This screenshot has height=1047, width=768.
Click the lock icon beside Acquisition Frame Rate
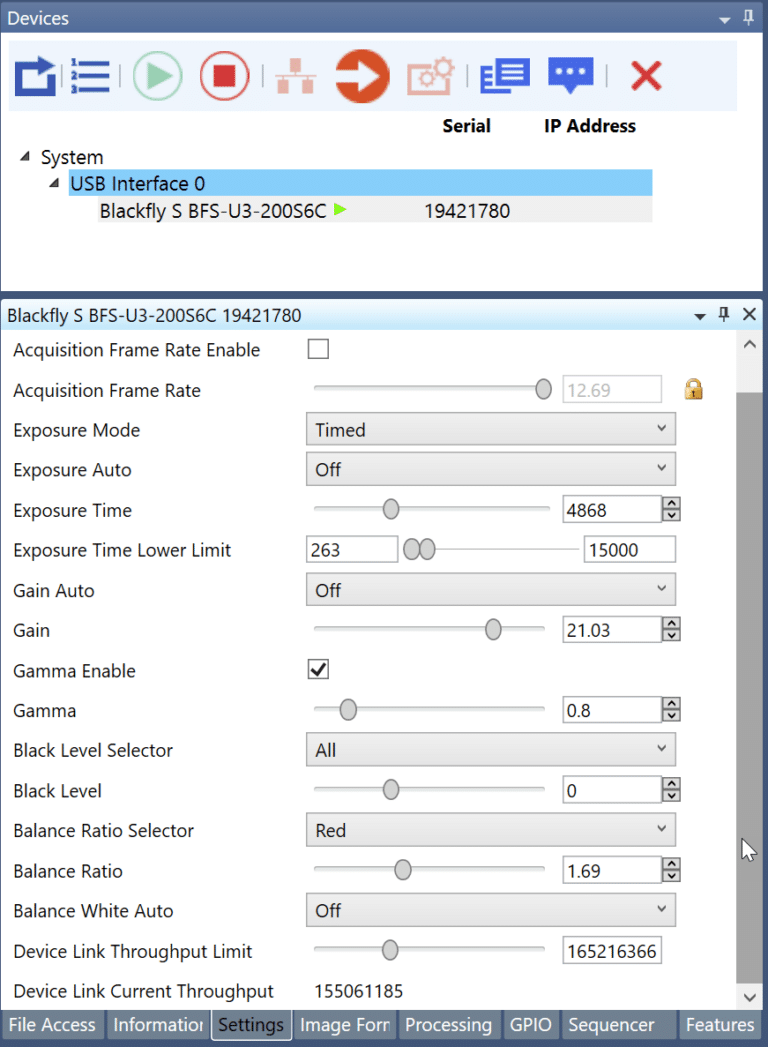click(x=693, y=389)
